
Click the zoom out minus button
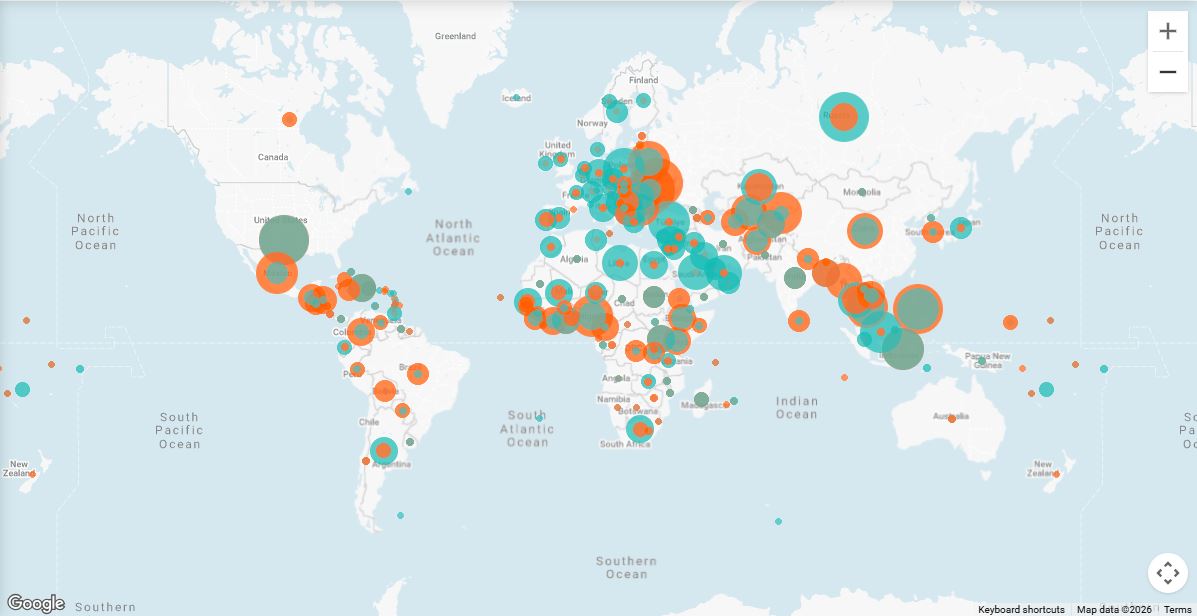[x=1167, y=72]
